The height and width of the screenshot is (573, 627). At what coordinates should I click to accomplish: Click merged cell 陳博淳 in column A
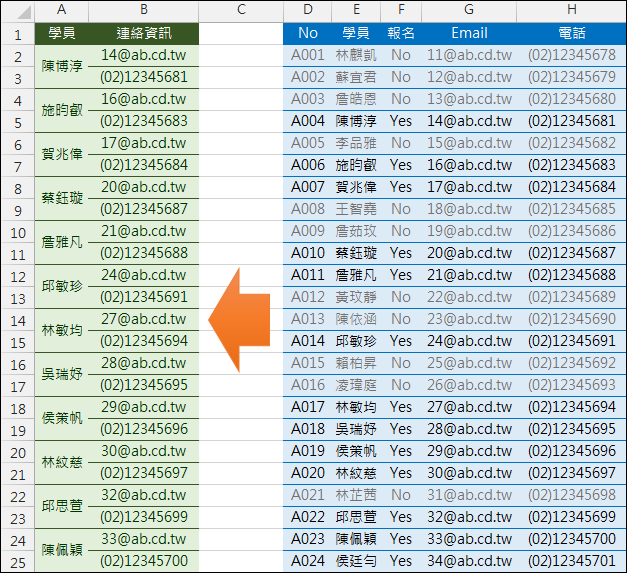coord(62,66)
